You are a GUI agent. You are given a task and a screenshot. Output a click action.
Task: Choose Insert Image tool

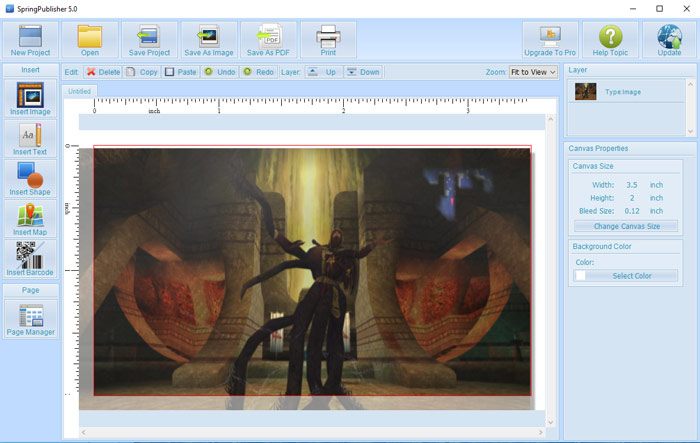[x=30, y=98]
